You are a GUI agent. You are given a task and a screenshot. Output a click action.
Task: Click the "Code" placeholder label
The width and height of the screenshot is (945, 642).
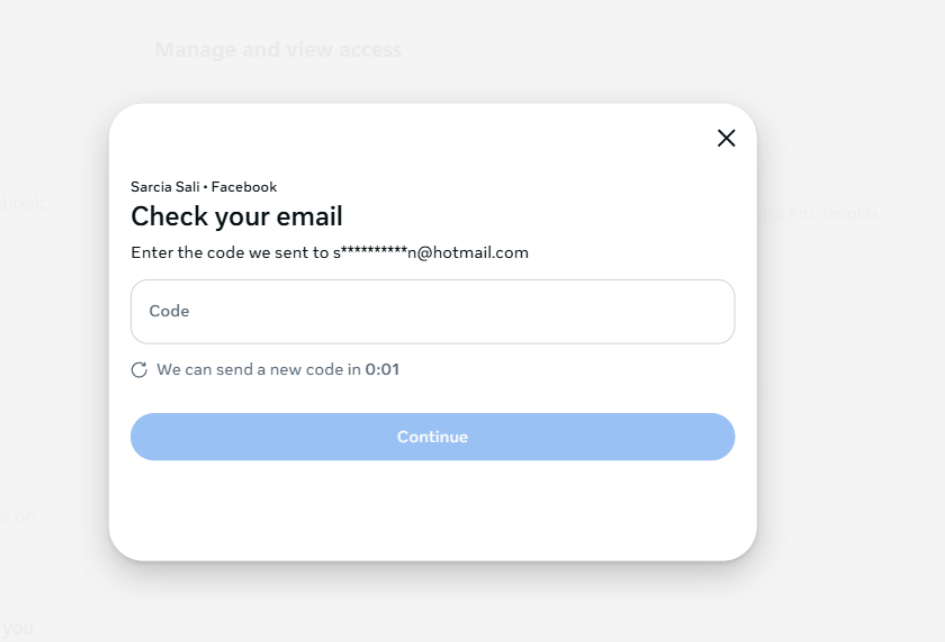tap(169, 311)
